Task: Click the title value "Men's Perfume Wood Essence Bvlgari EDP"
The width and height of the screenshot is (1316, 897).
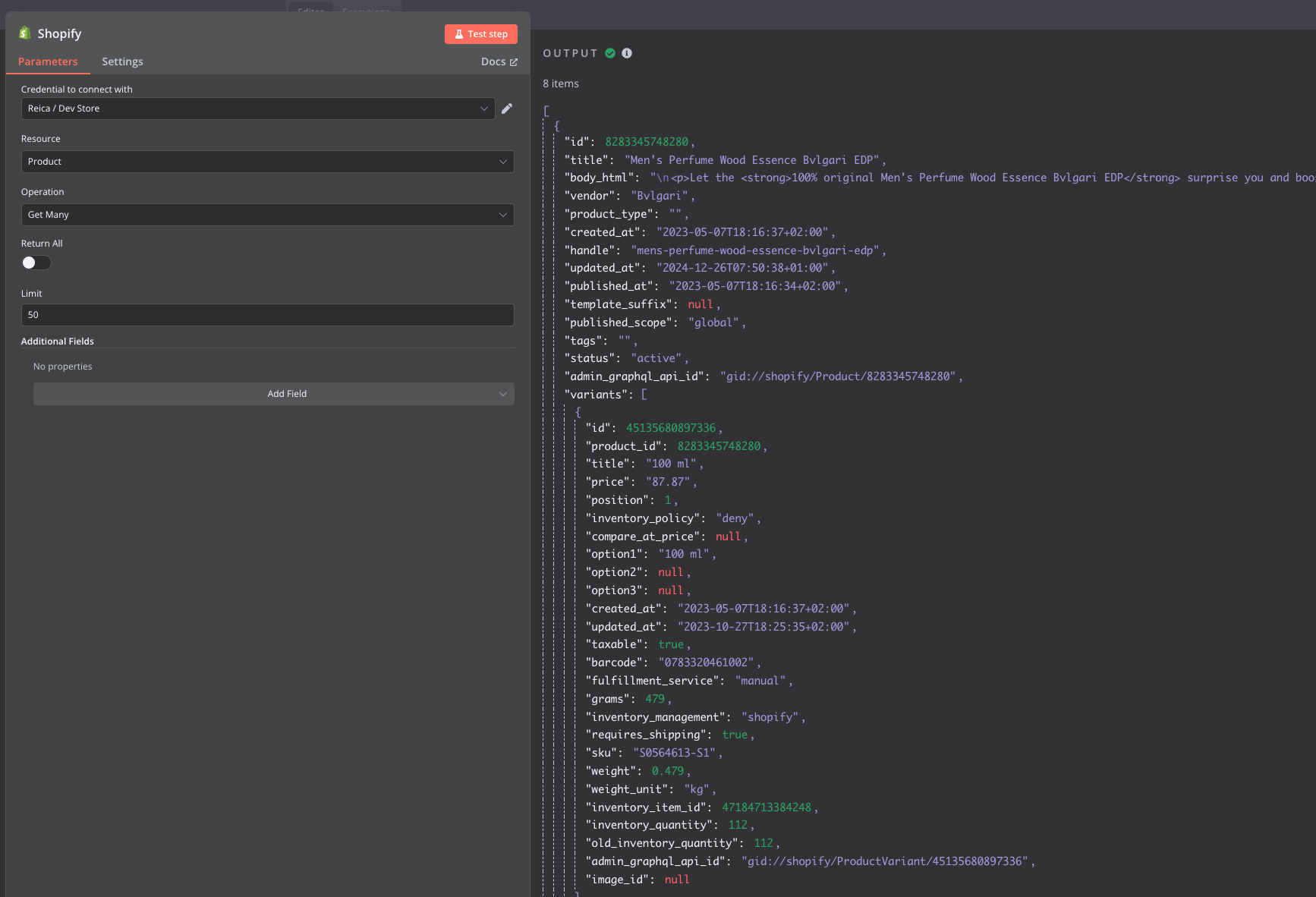Action: coord(752,160)
